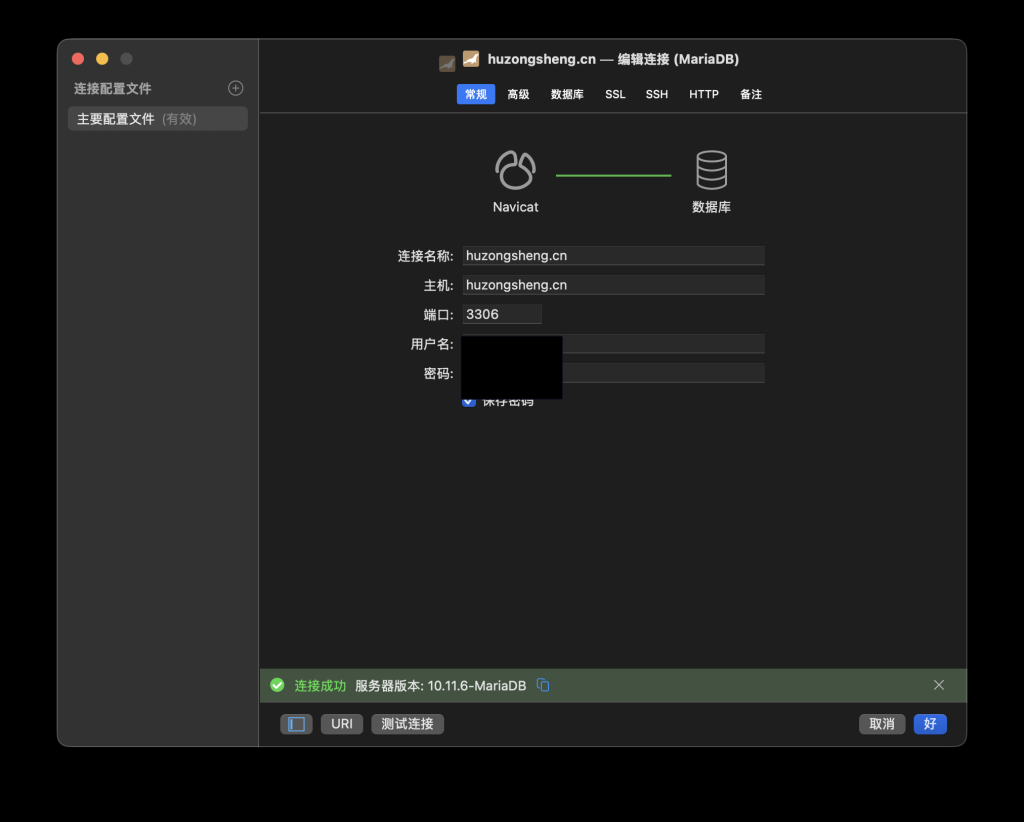Screen dimensions: 1024x822
Task: Click the MariaDB connection title icon
Action: (x=471, y=59)
